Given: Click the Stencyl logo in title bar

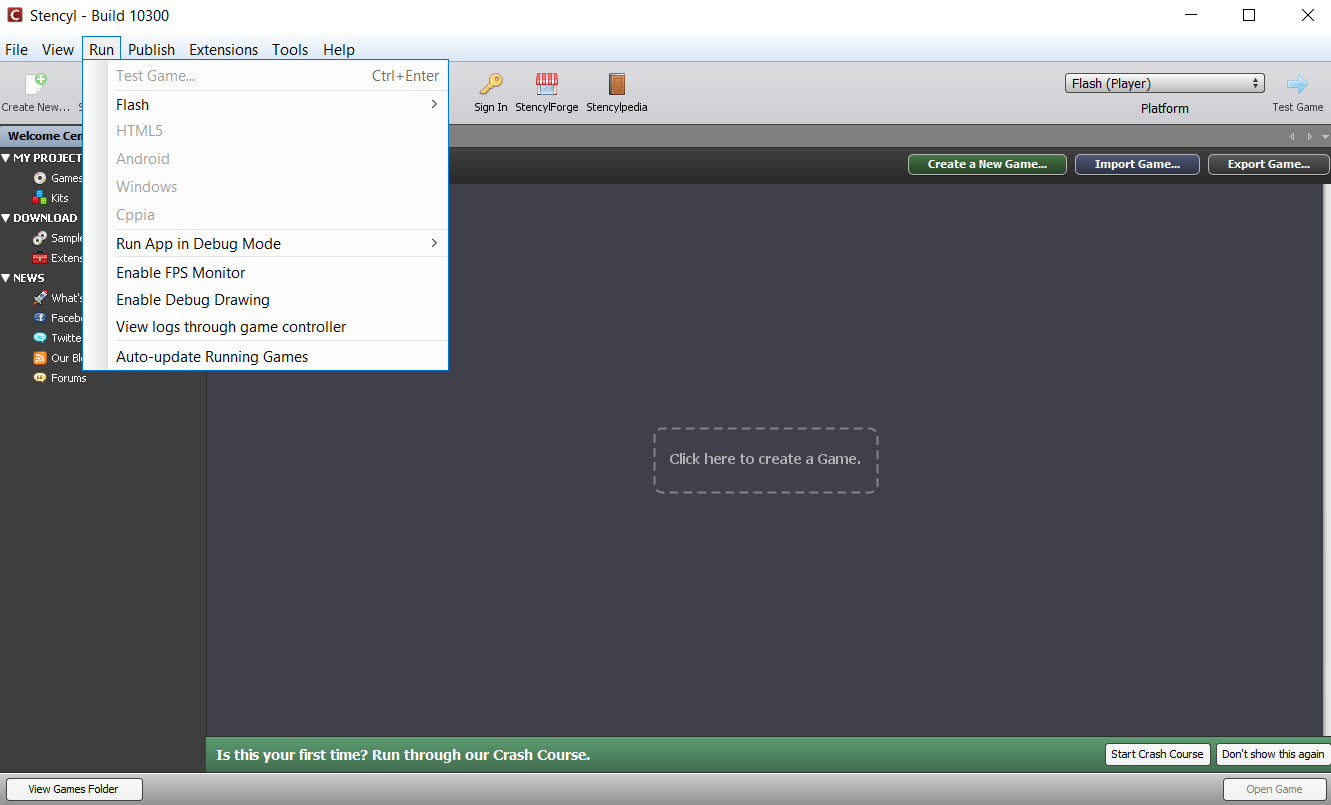Looking at the screenshot, I should tap(15, 15).
